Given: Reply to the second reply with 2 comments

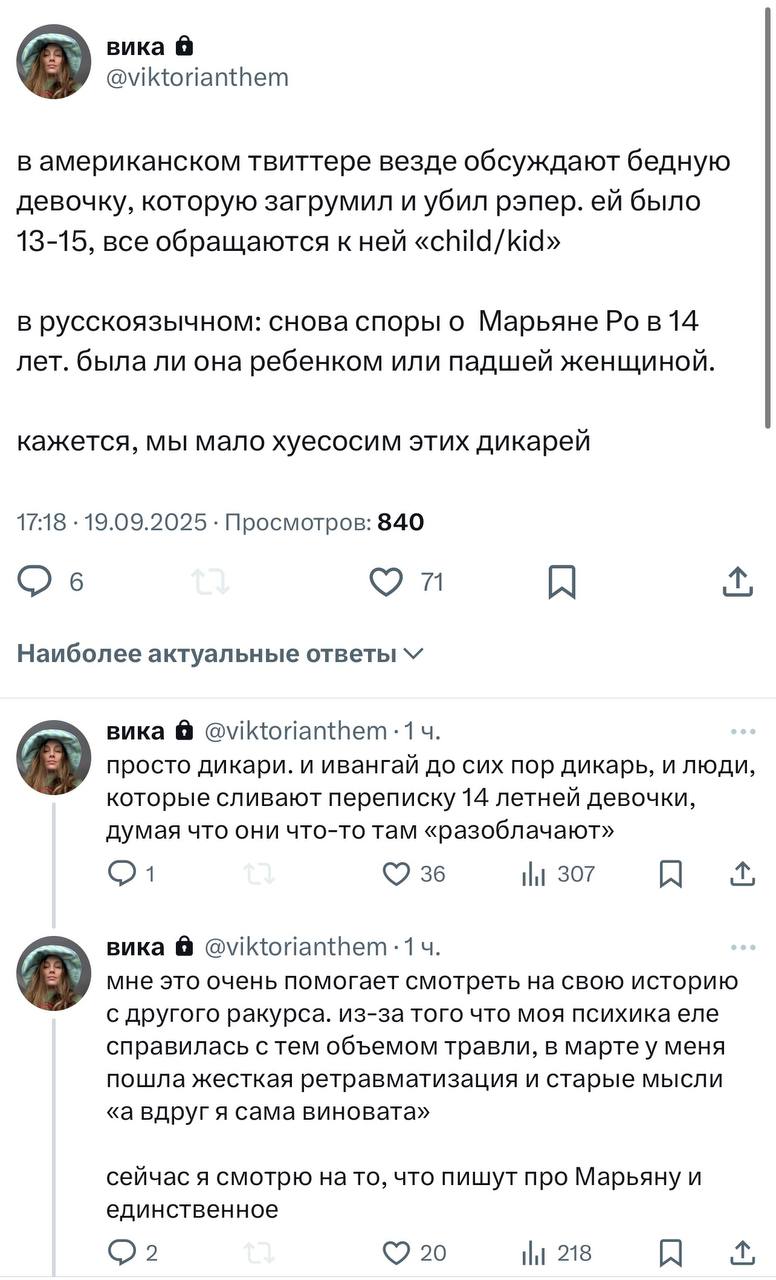Looking at the screenshot, I should [121, 1252].
